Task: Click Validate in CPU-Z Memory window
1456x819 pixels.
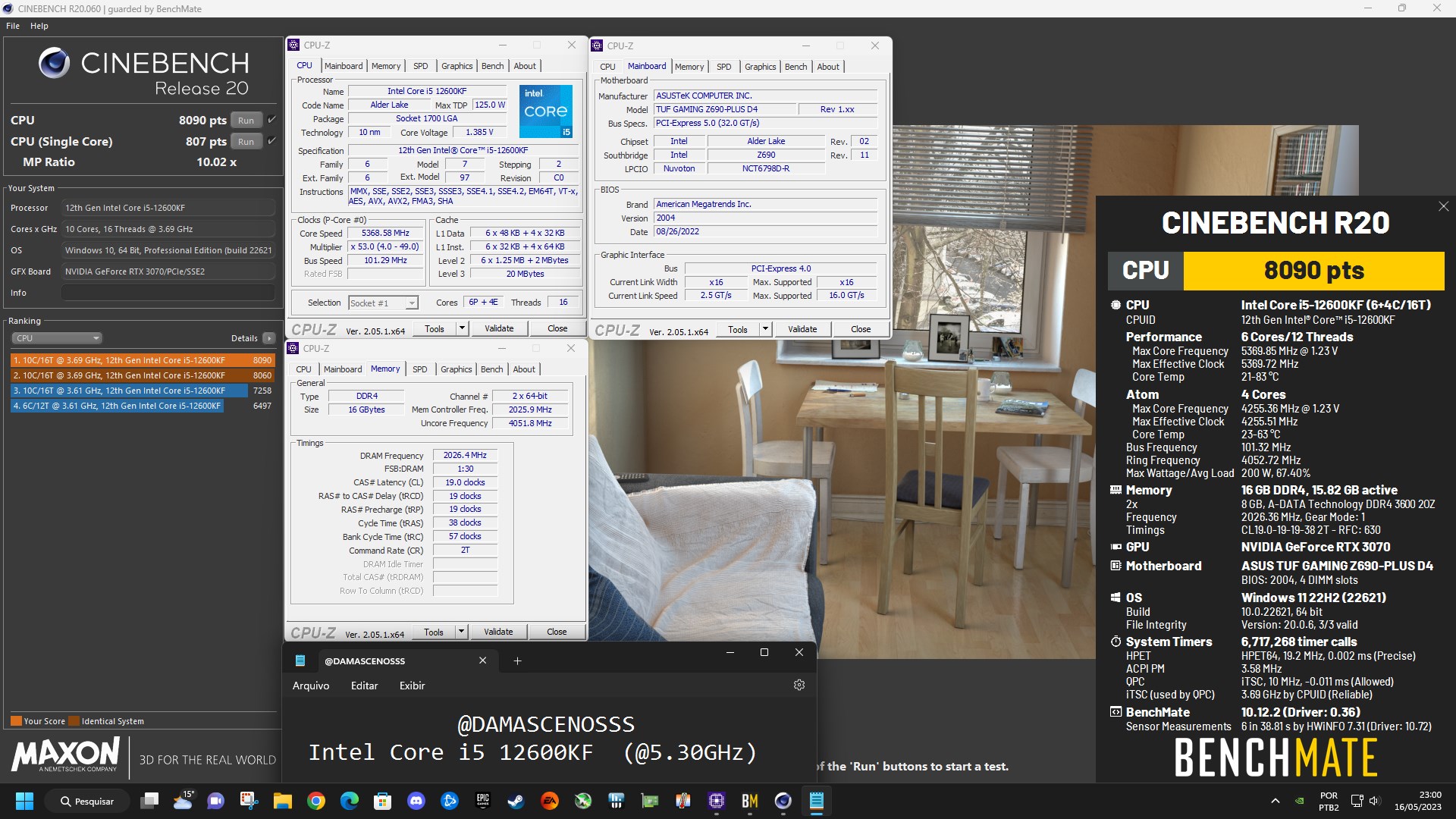Action: point(498,632)
